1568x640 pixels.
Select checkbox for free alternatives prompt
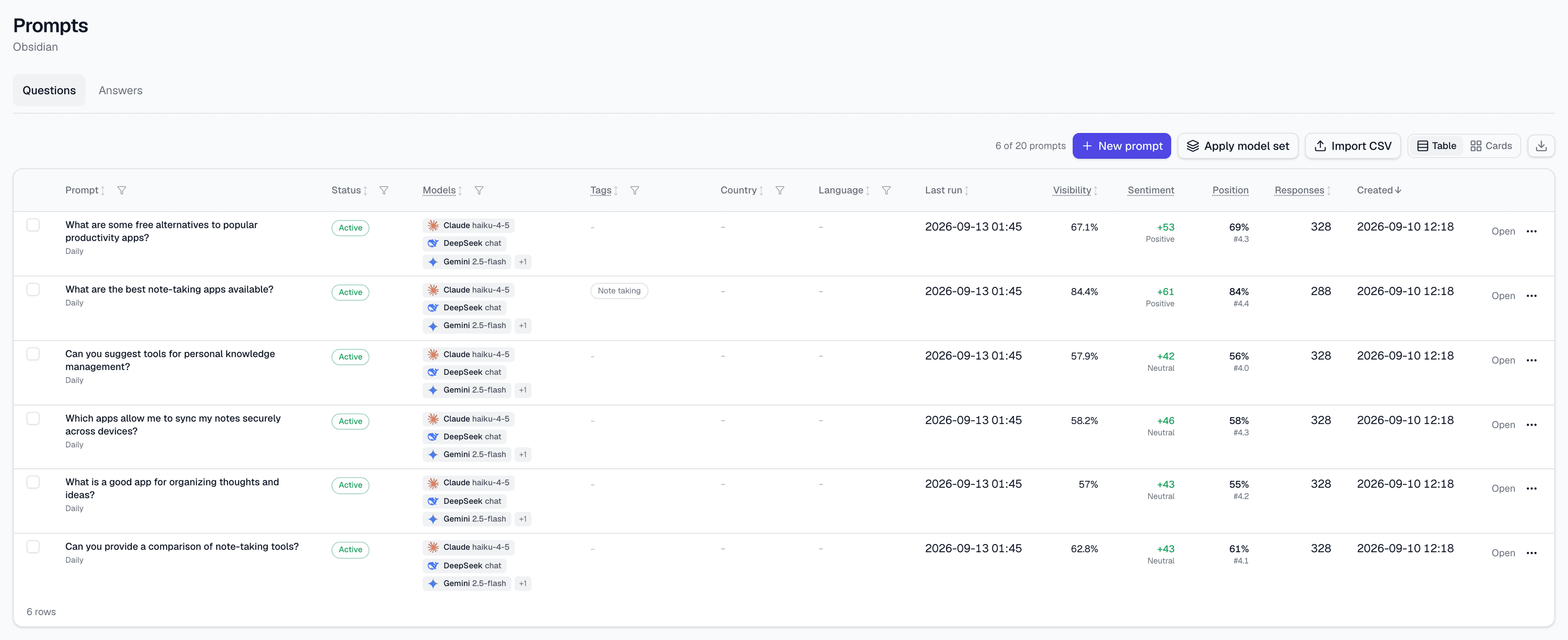click(33, 225)
